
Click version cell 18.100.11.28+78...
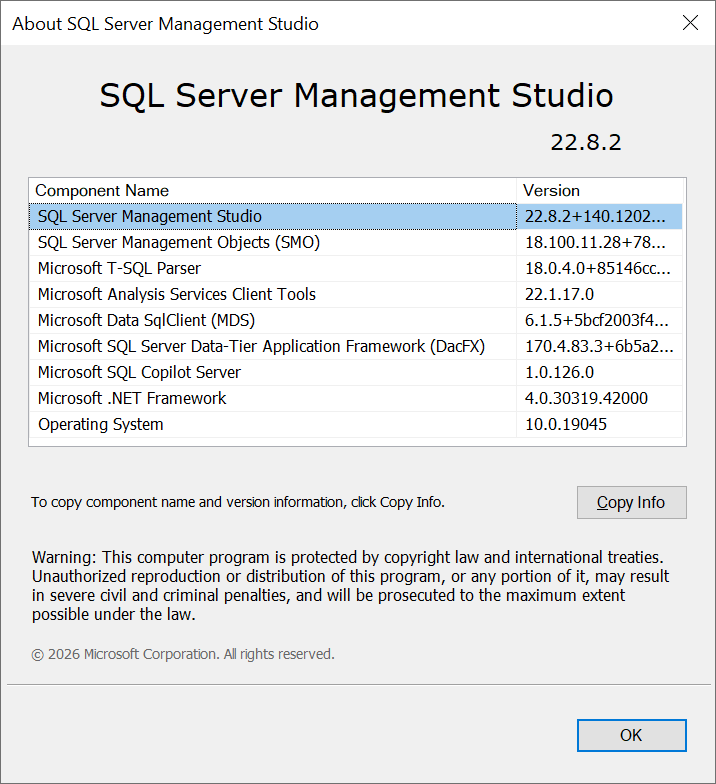[x=600, y=242]
